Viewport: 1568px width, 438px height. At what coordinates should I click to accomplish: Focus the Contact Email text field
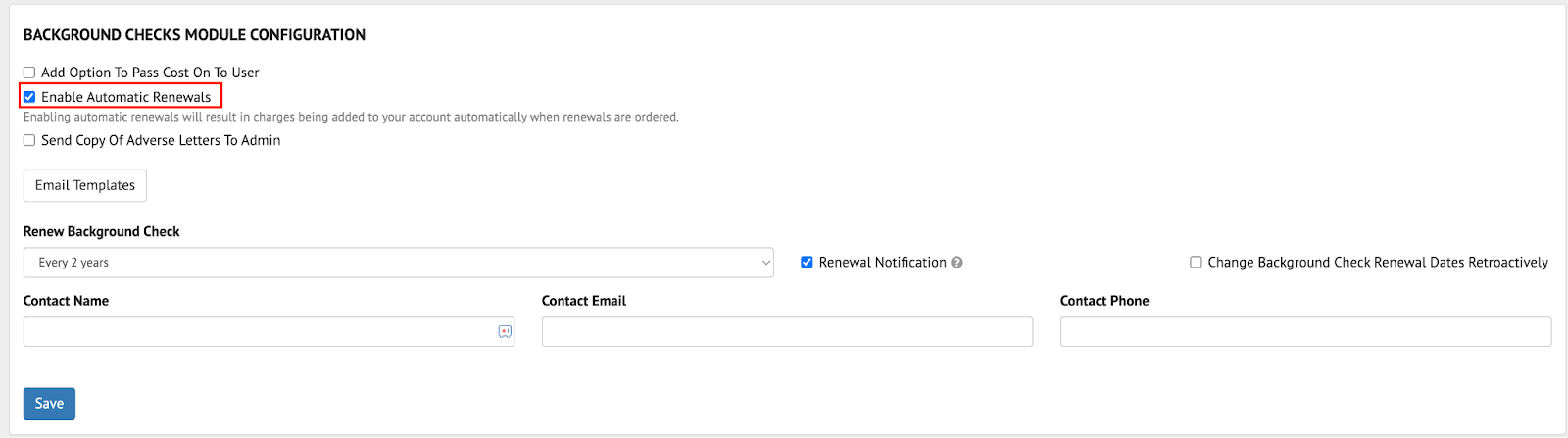[x=787, y=331]
